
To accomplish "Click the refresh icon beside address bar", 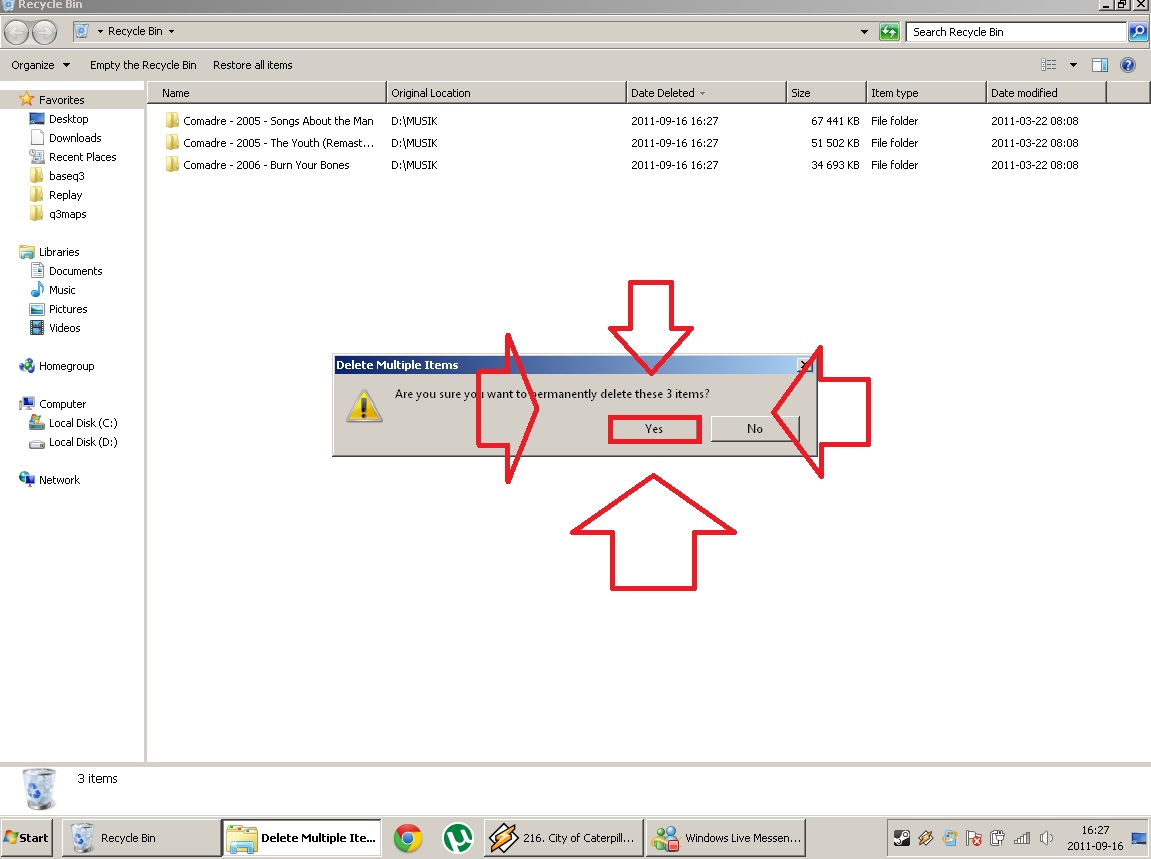I will click(x=889, y=32).
